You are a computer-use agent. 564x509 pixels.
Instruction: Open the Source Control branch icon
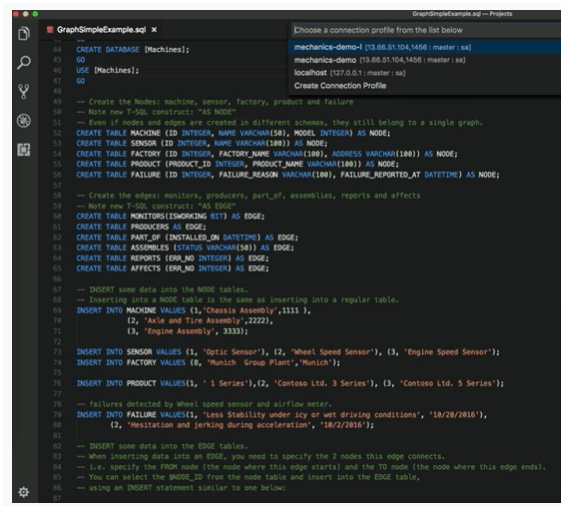[x=24, y=91]
